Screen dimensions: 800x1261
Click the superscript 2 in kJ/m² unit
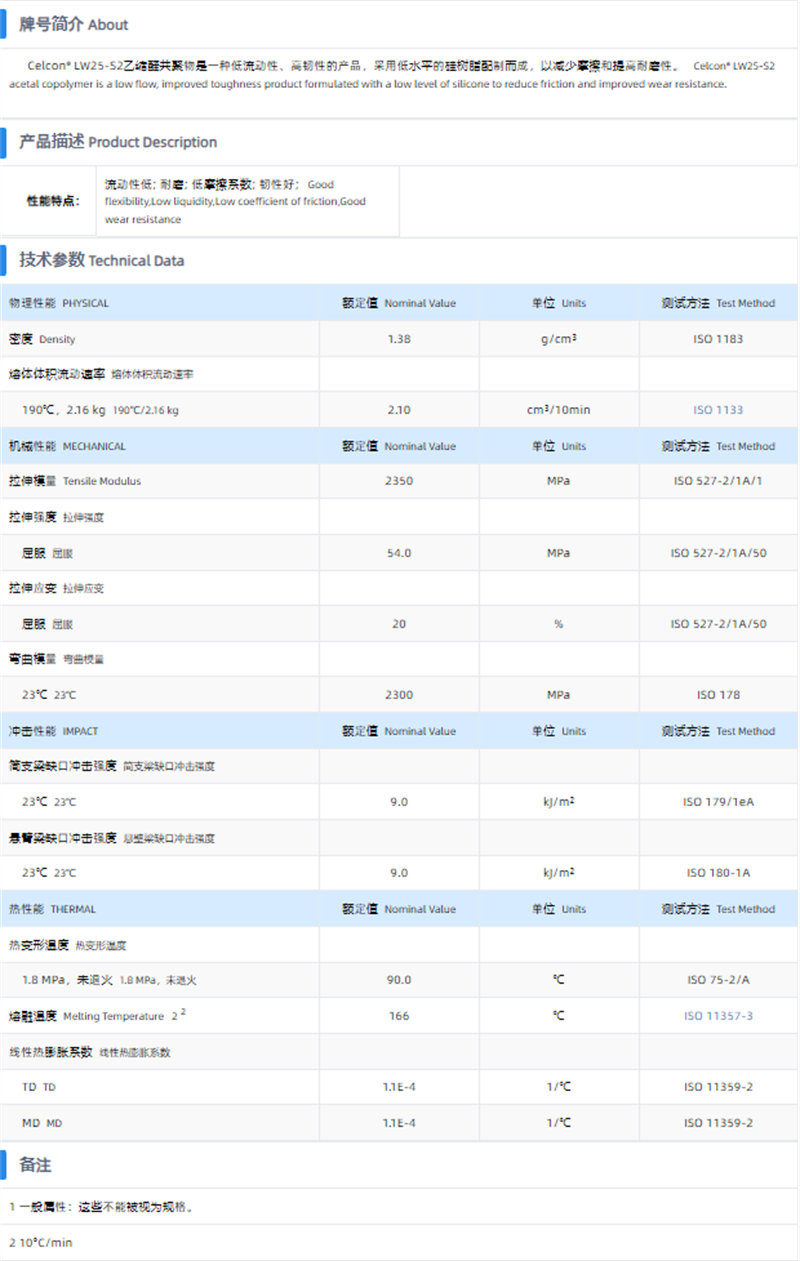click(x=574, y=798)
